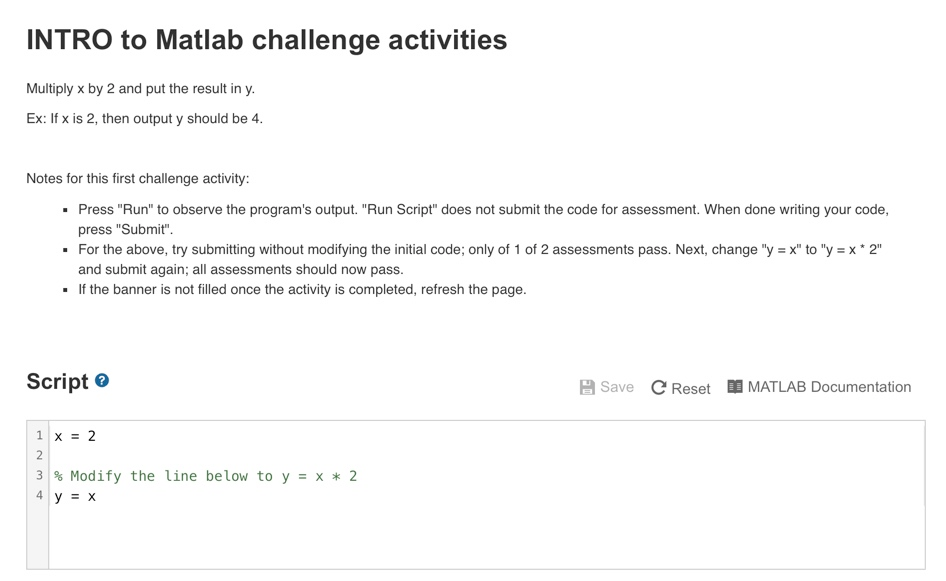Select the book icon before MATLAB Documentation text
Screen dimensions: 946x581
point(733,387)
